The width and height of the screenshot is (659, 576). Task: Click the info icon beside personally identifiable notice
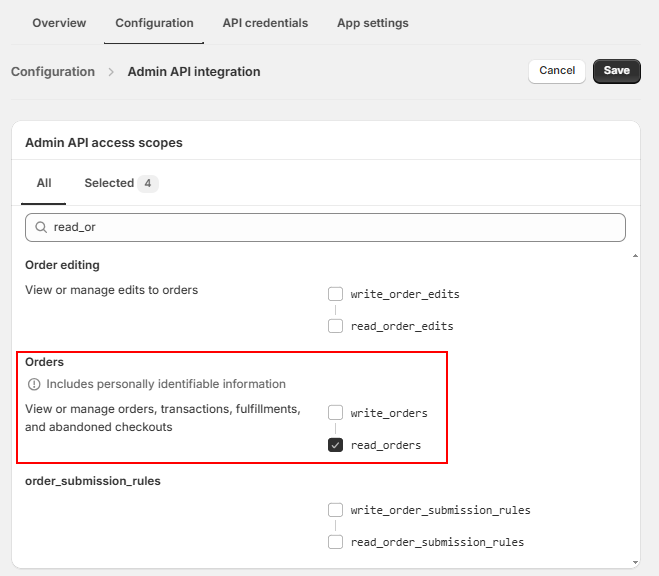[x=34, y=384]
